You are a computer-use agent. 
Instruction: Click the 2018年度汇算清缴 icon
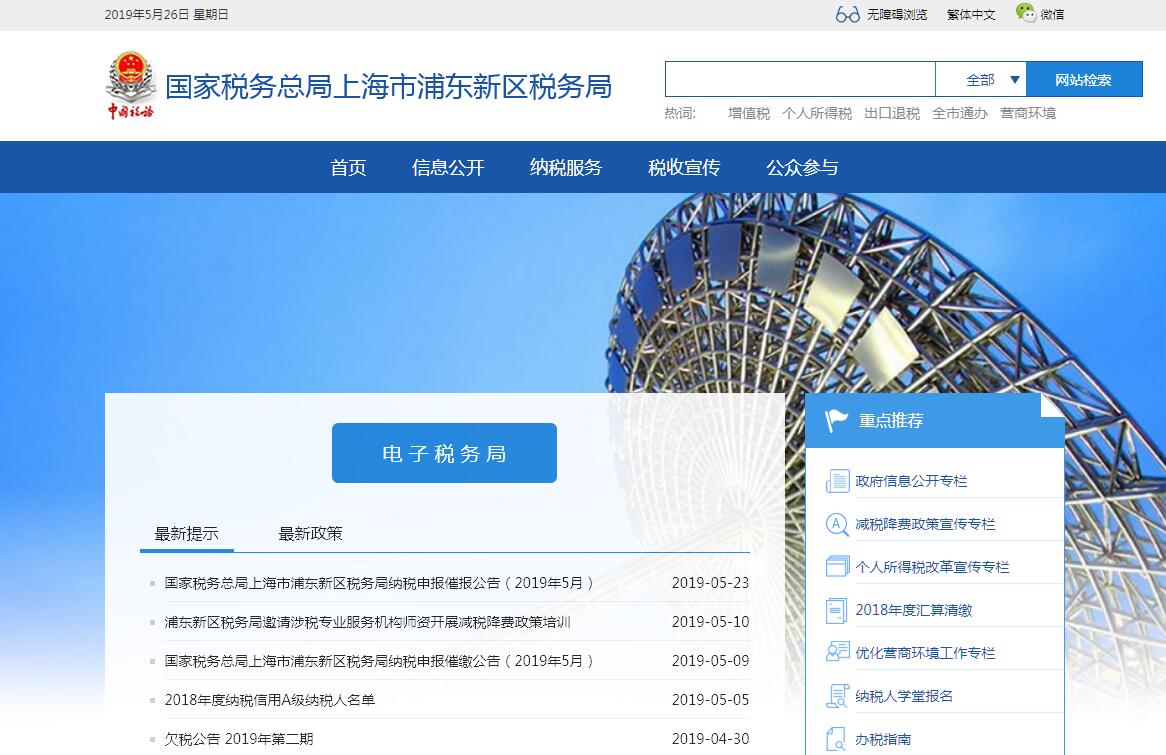(837, 610)
